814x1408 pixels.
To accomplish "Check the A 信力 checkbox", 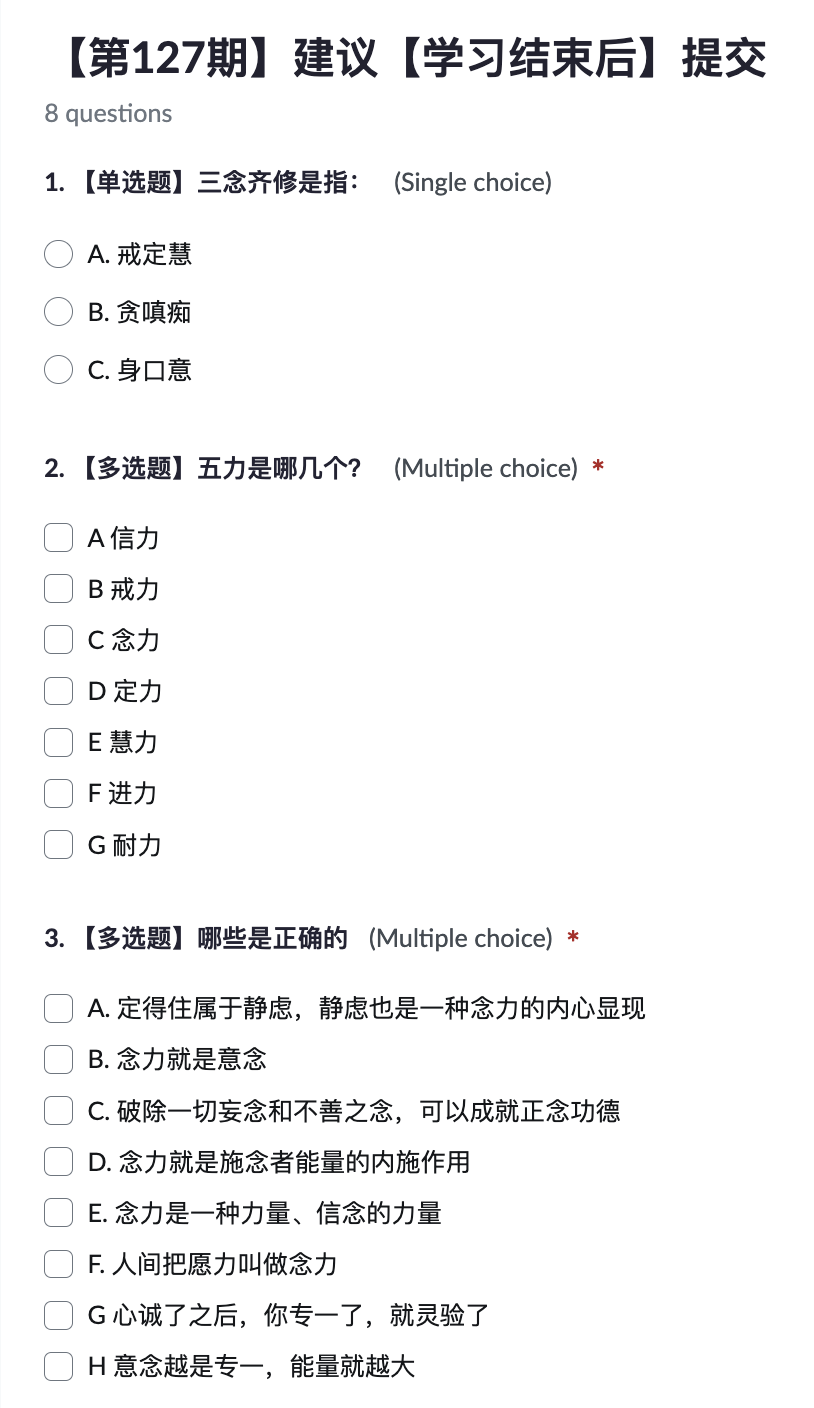I will tap(59, 538).
